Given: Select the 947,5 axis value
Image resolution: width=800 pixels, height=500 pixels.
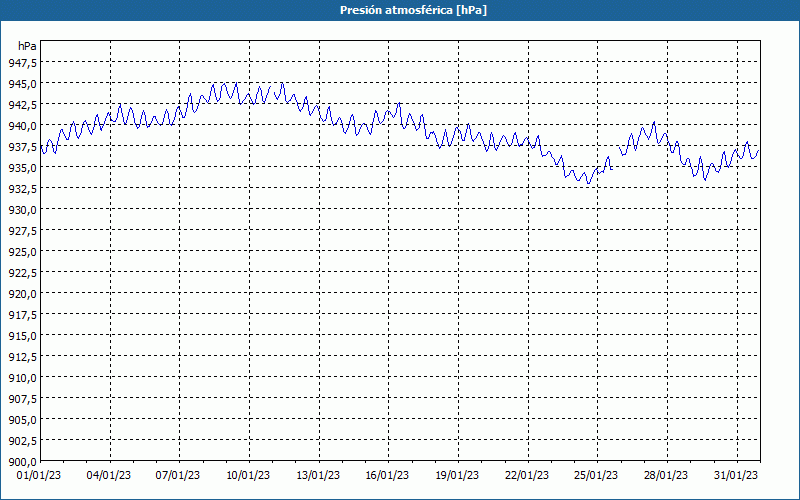Looking at the screenshot, I should (22, 62).
